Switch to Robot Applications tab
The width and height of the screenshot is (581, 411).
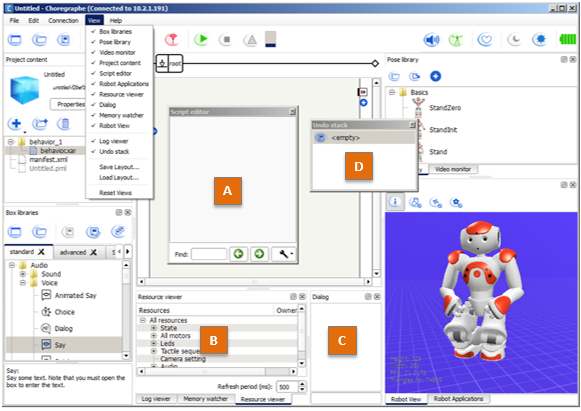pyautogui.click(x=459, y=399)
